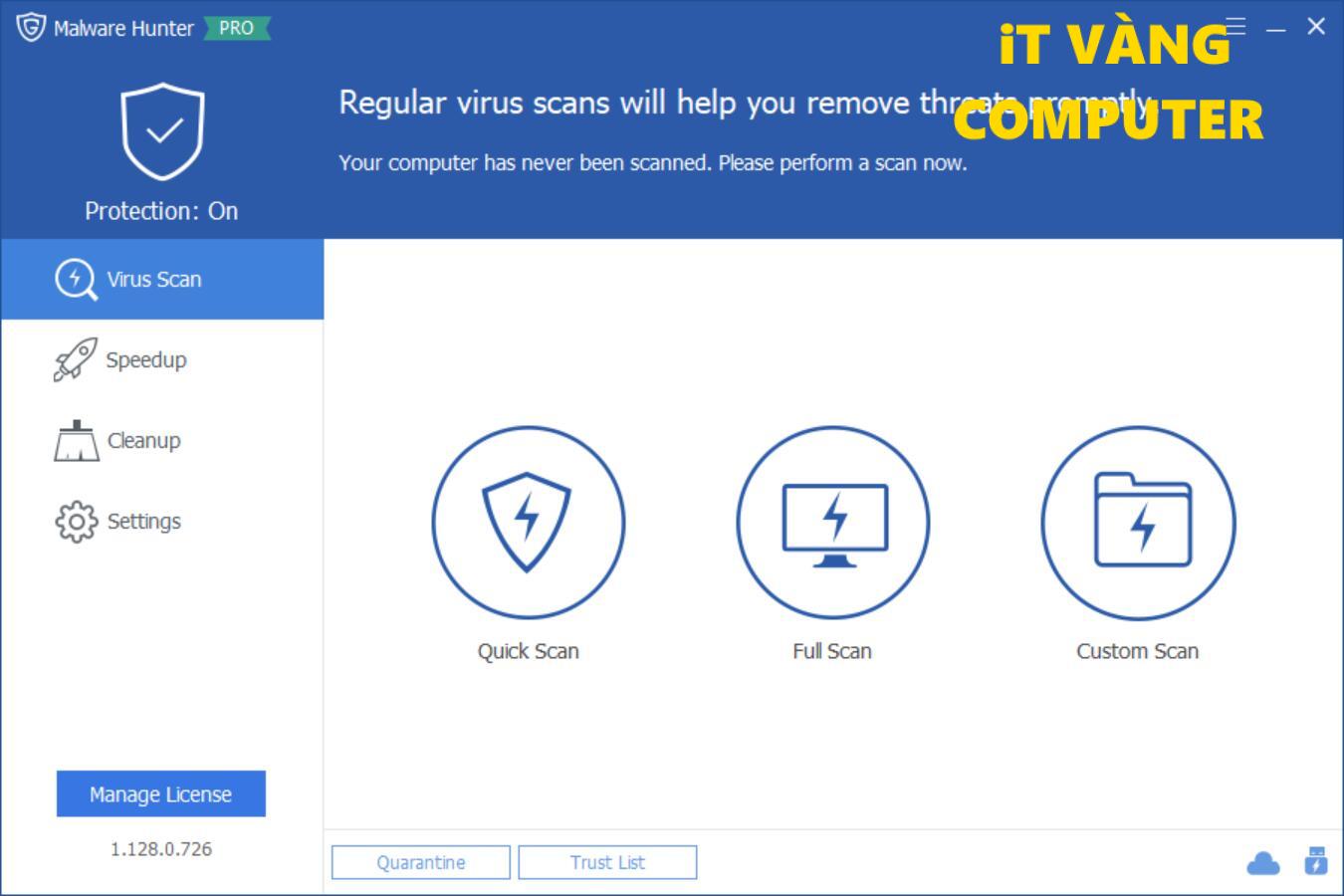Switch to the Cleanup section

pos(143,440)
